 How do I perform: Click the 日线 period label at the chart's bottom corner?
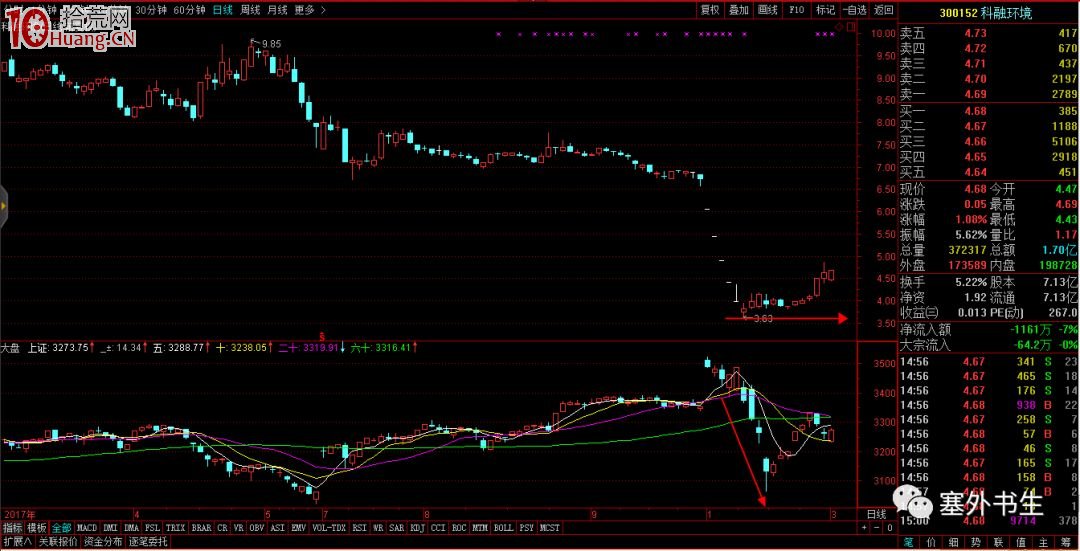(876, 514)
